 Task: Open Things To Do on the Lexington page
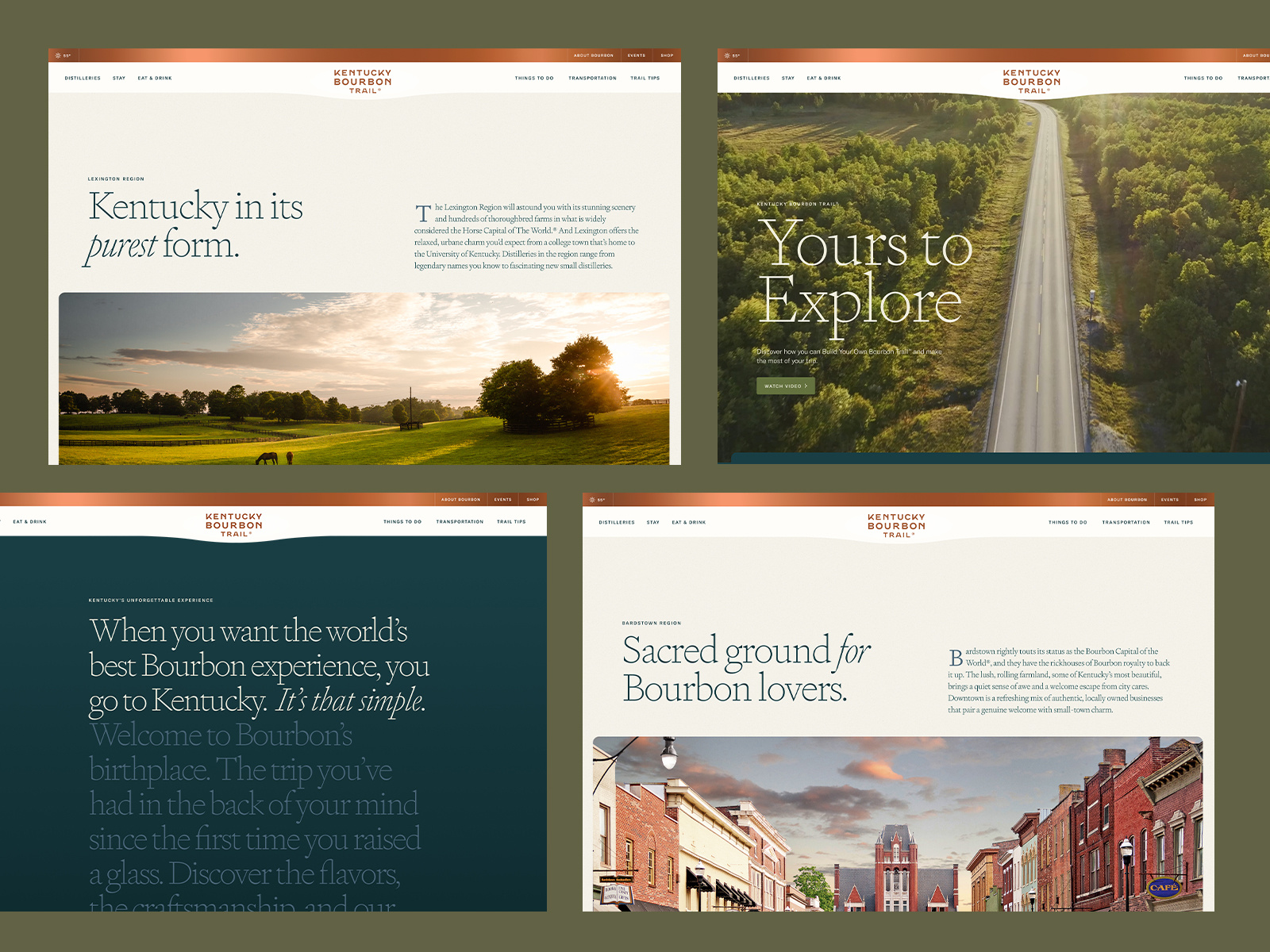tap(534, 79)
